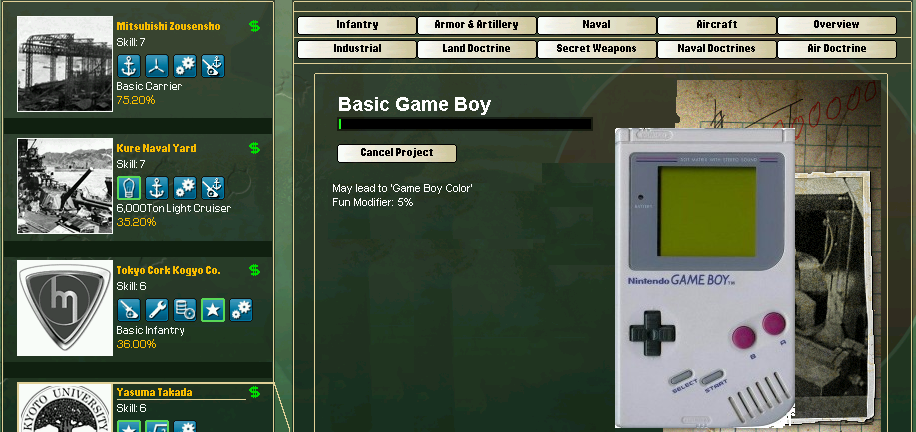Open the Industrial tab
The image size is (916, 432).
tap(357, 49)
